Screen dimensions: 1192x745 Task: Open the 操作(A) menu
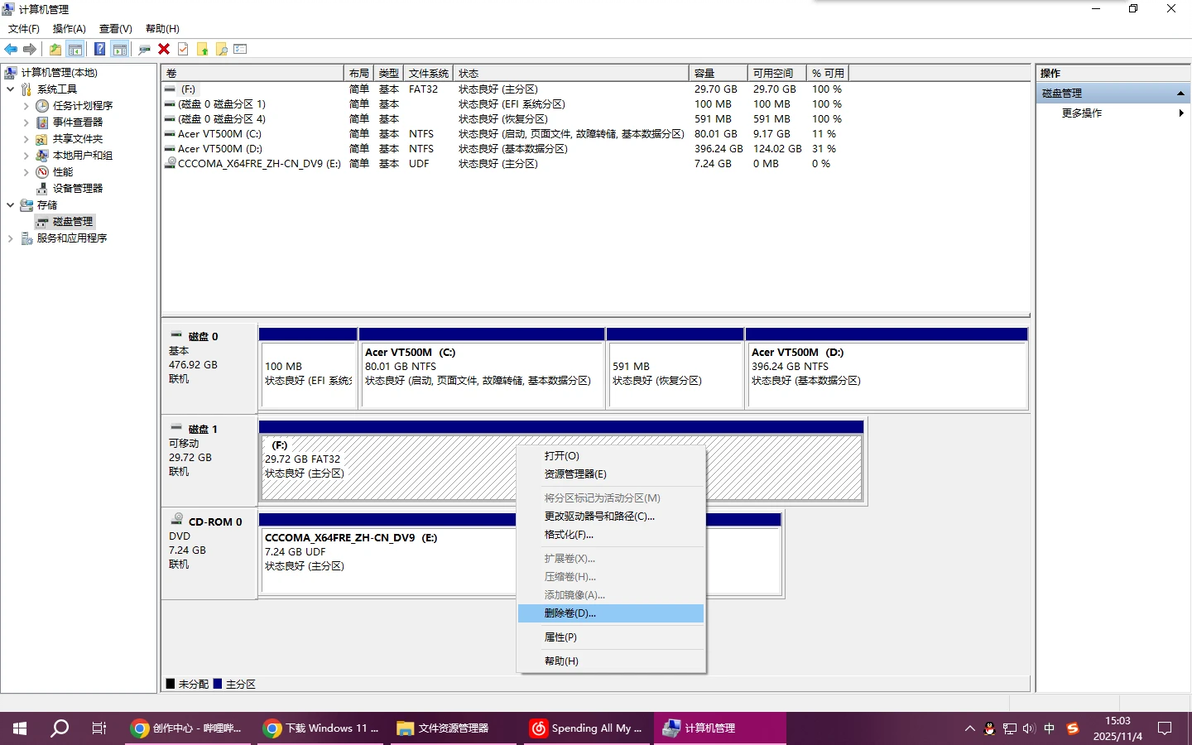67,28
